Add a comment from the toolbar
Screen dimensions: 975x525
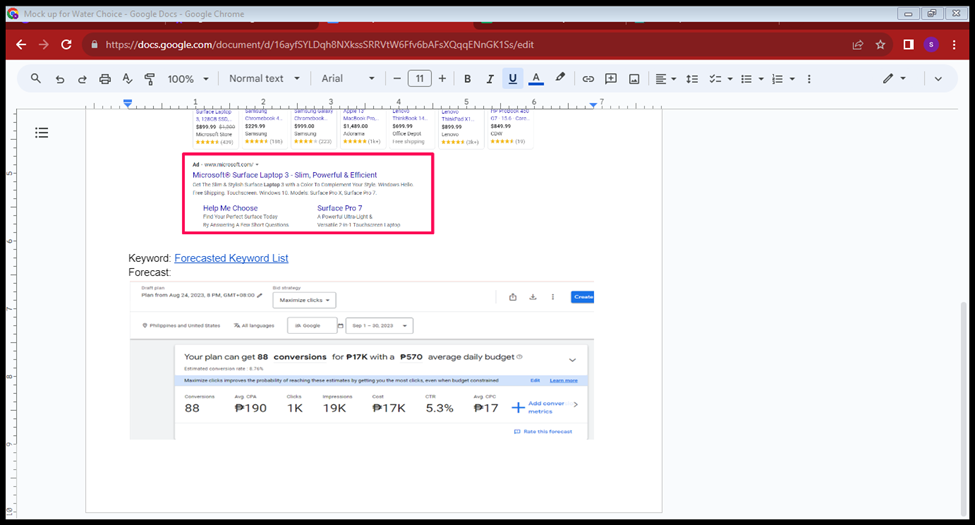click(x=611, y=79)
